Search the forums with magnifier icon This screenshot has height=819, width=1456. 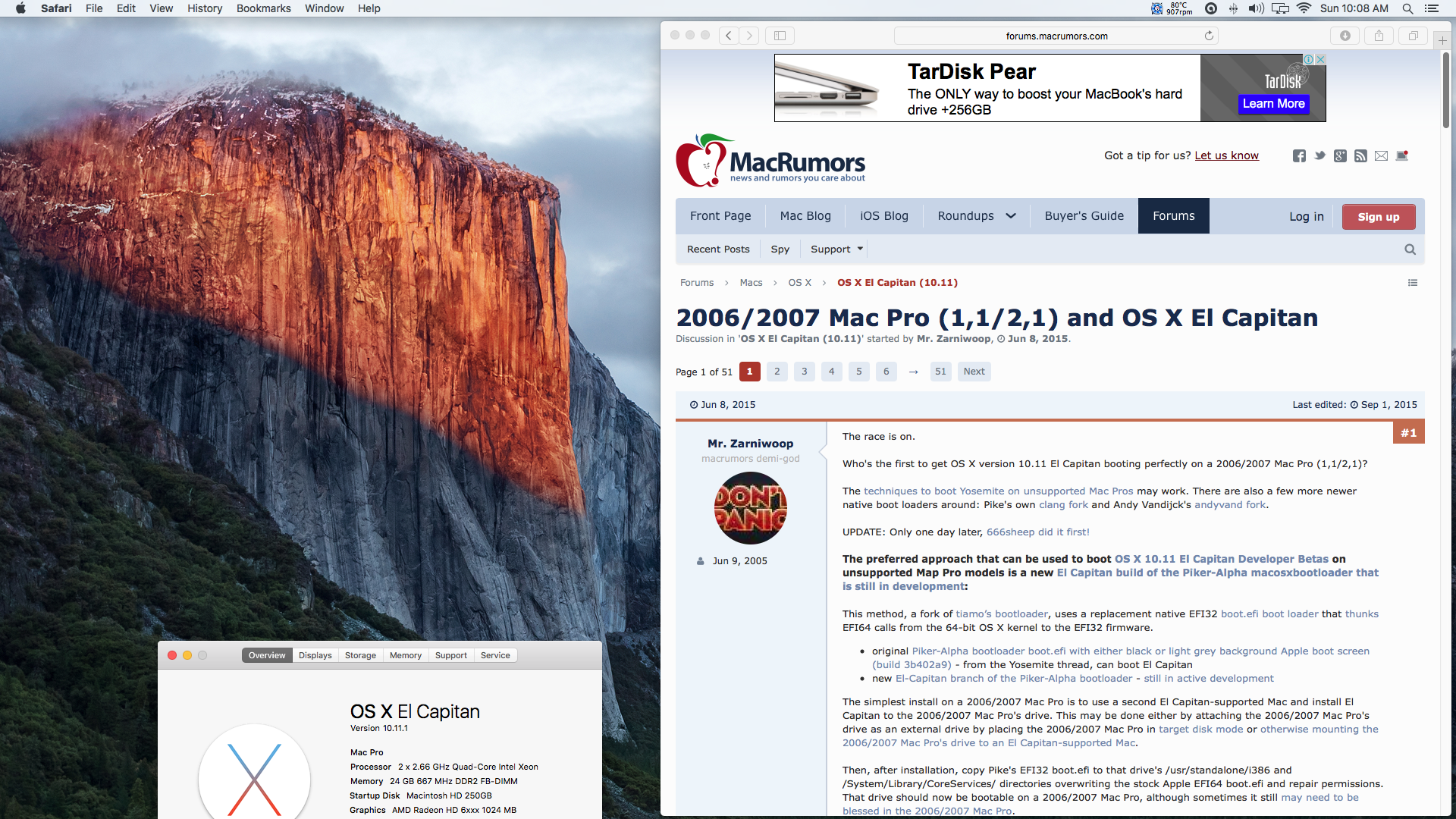point(1410,249)
